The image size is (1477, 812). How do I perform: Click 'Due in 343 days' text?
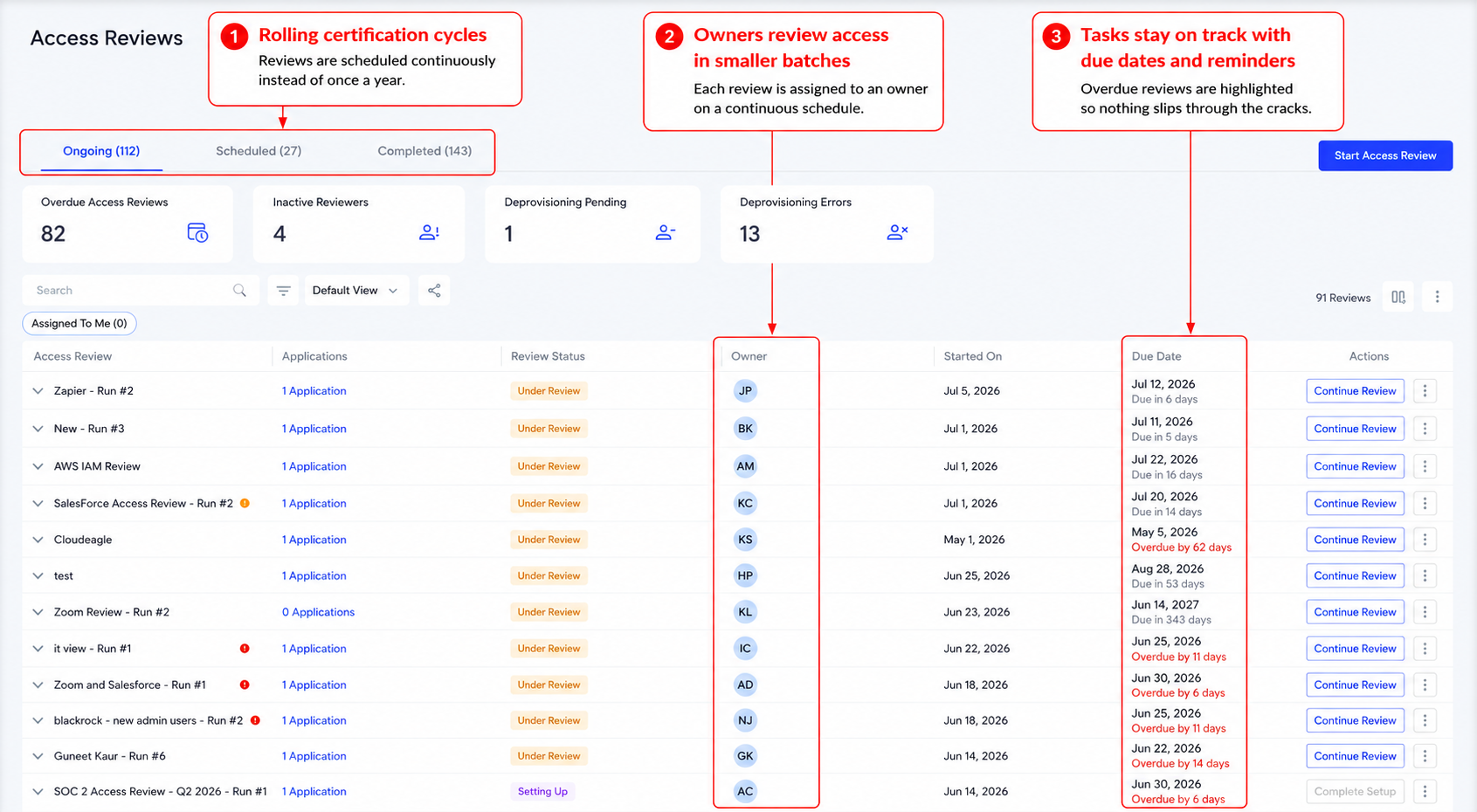(1171, 620)
